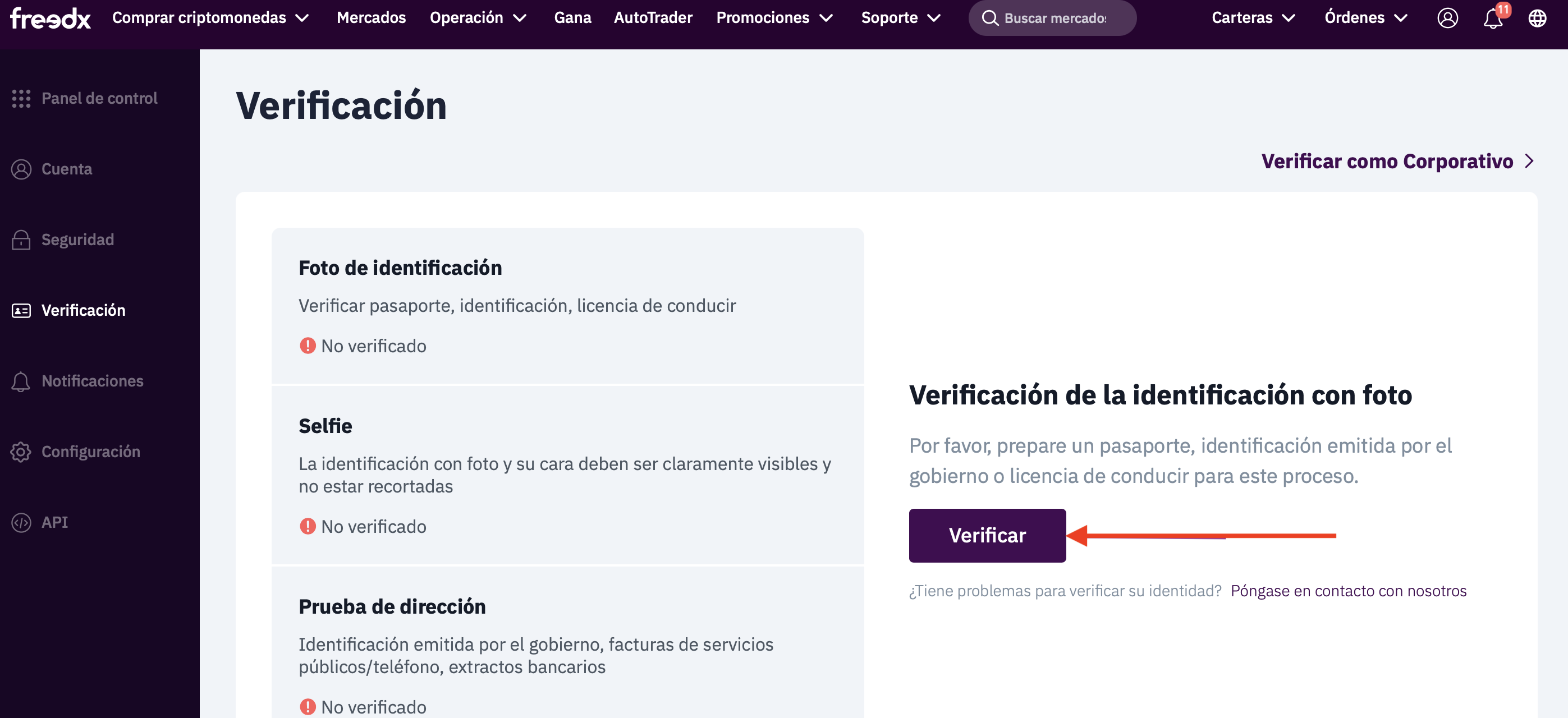Expand the Operación menu
This screenshot has height=718, width=1568.
[x=478, y=19]
